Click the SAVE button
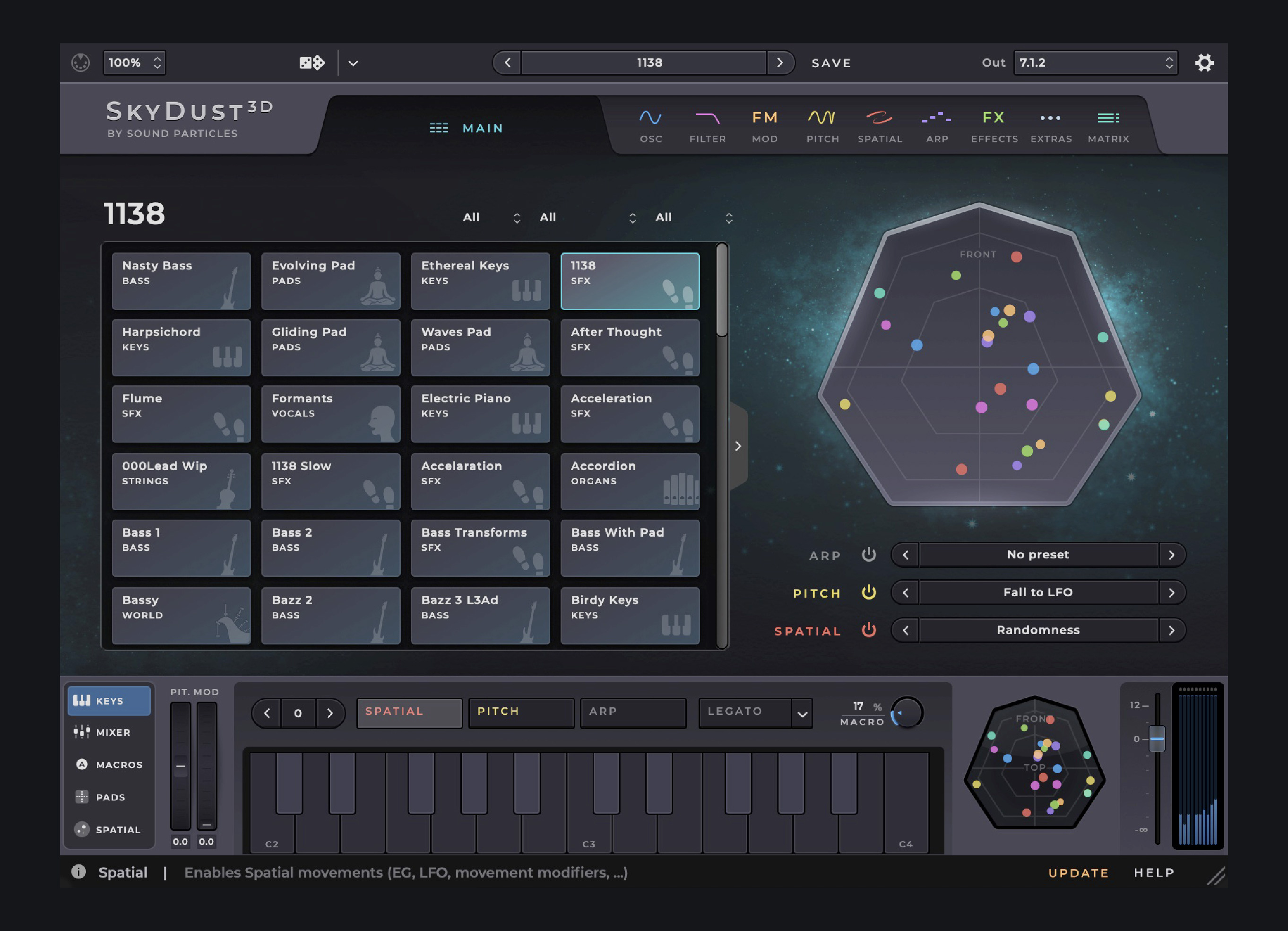This screenshot has height=931, width=1288. [831, 63]
